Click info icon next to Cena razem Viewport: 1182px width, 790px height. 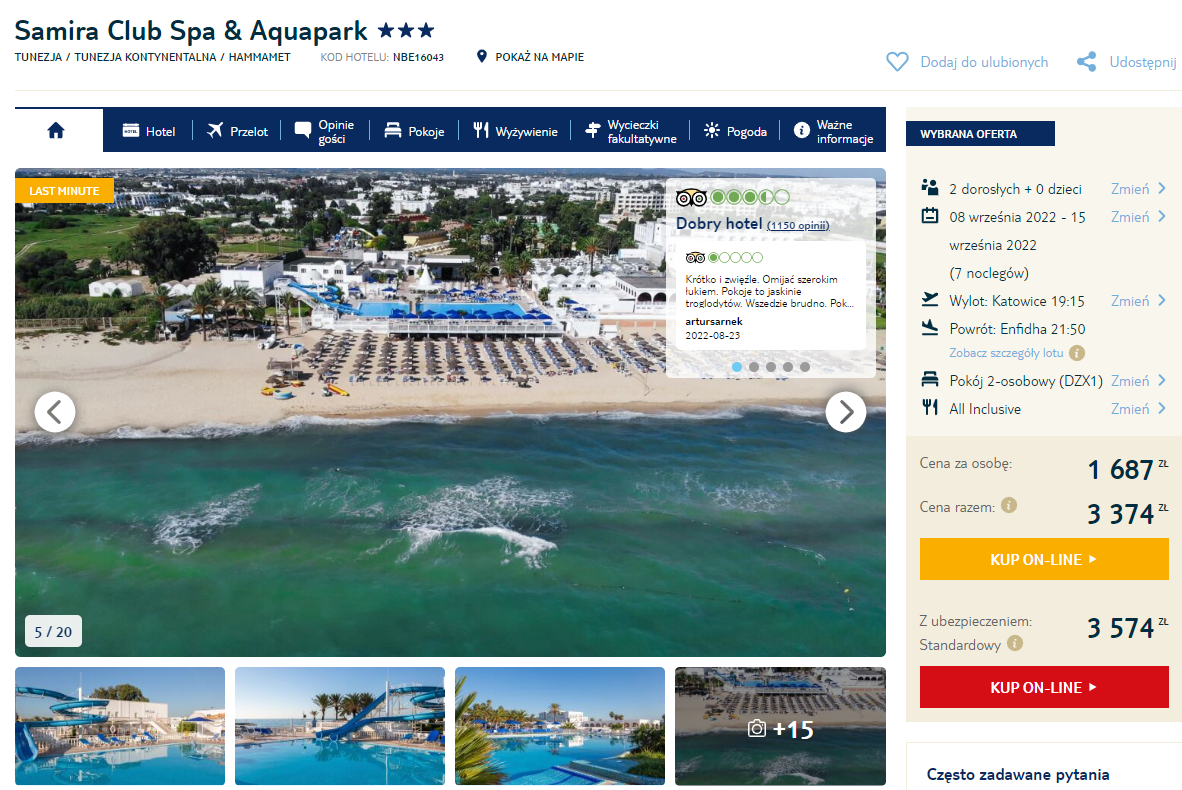point(1009,505)
